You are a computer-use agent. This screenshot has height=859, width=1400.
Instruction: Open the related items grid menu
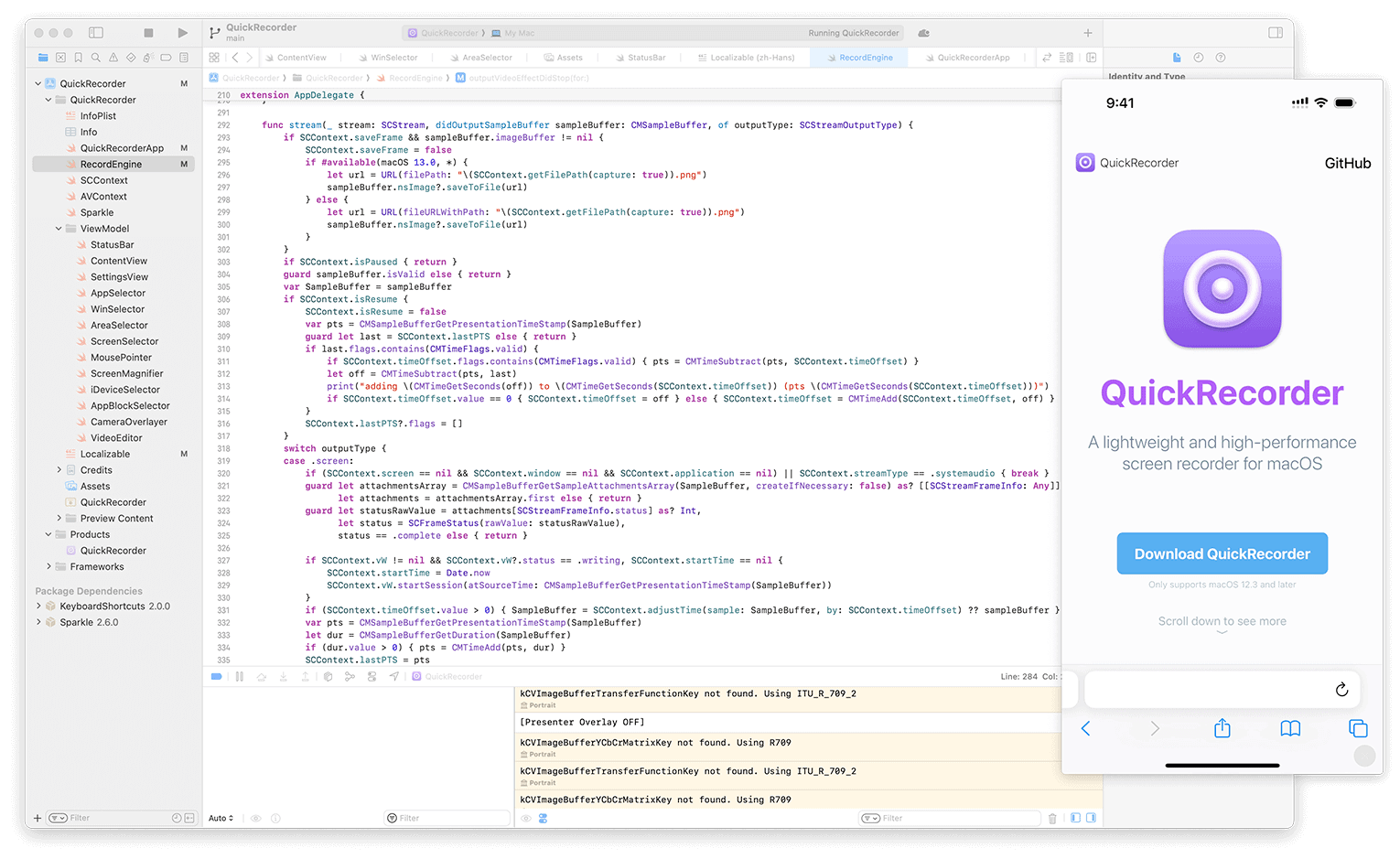[x=214, y=58]
